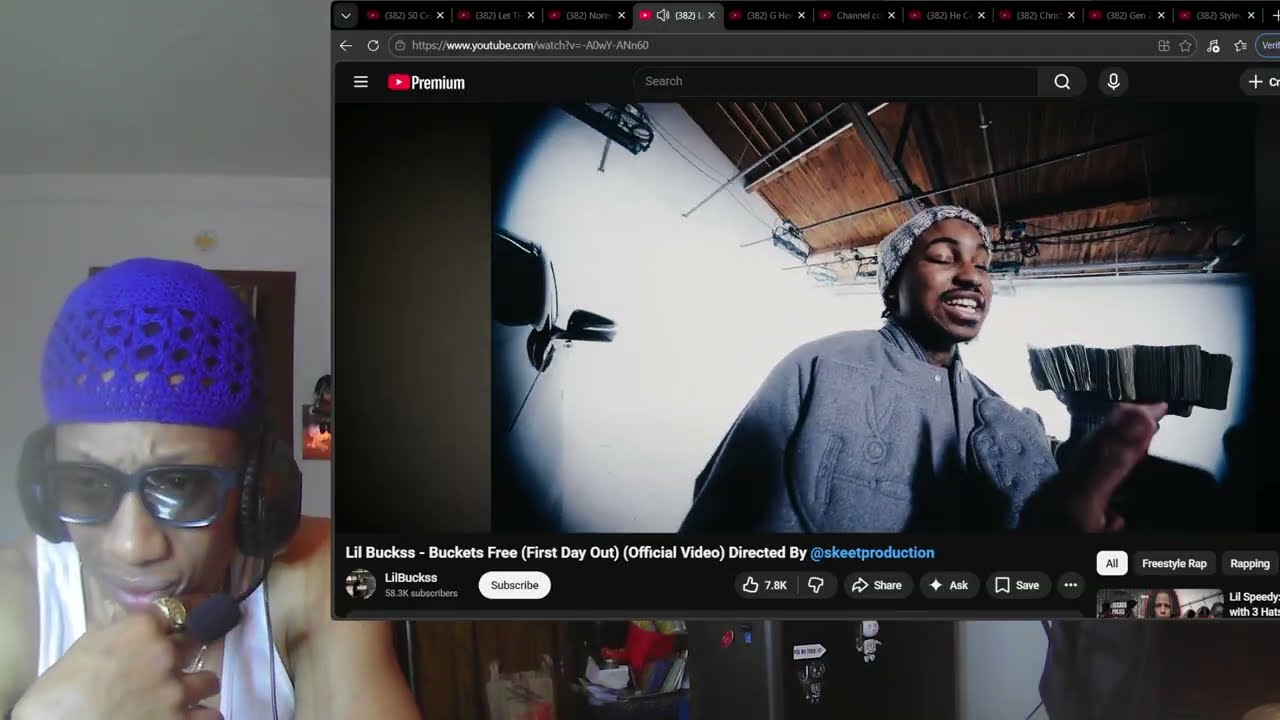
Task: Open the Ask AI button
Action: click(948, 585)
